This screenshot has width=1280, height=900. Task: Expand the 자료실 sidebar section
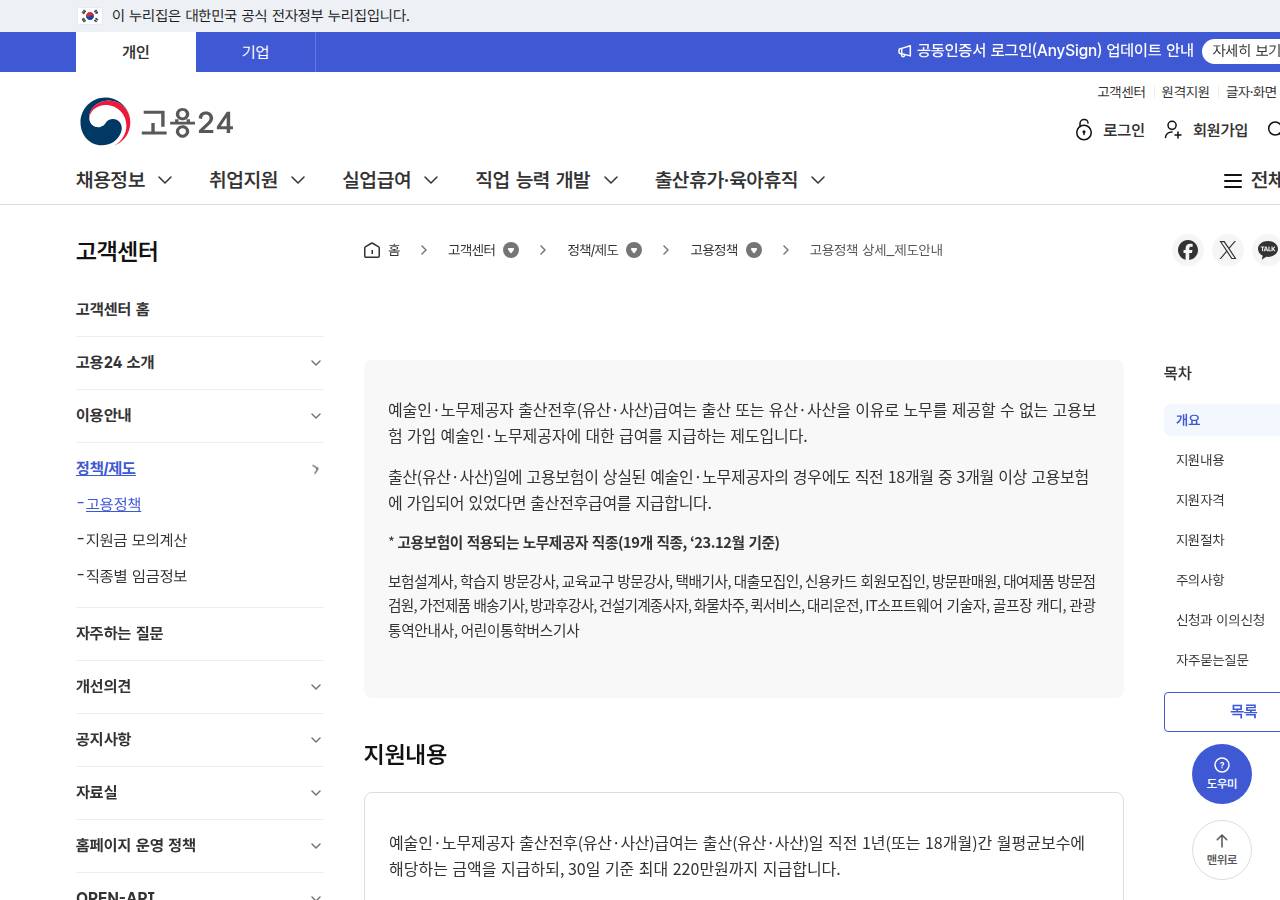tap(200, 793)
